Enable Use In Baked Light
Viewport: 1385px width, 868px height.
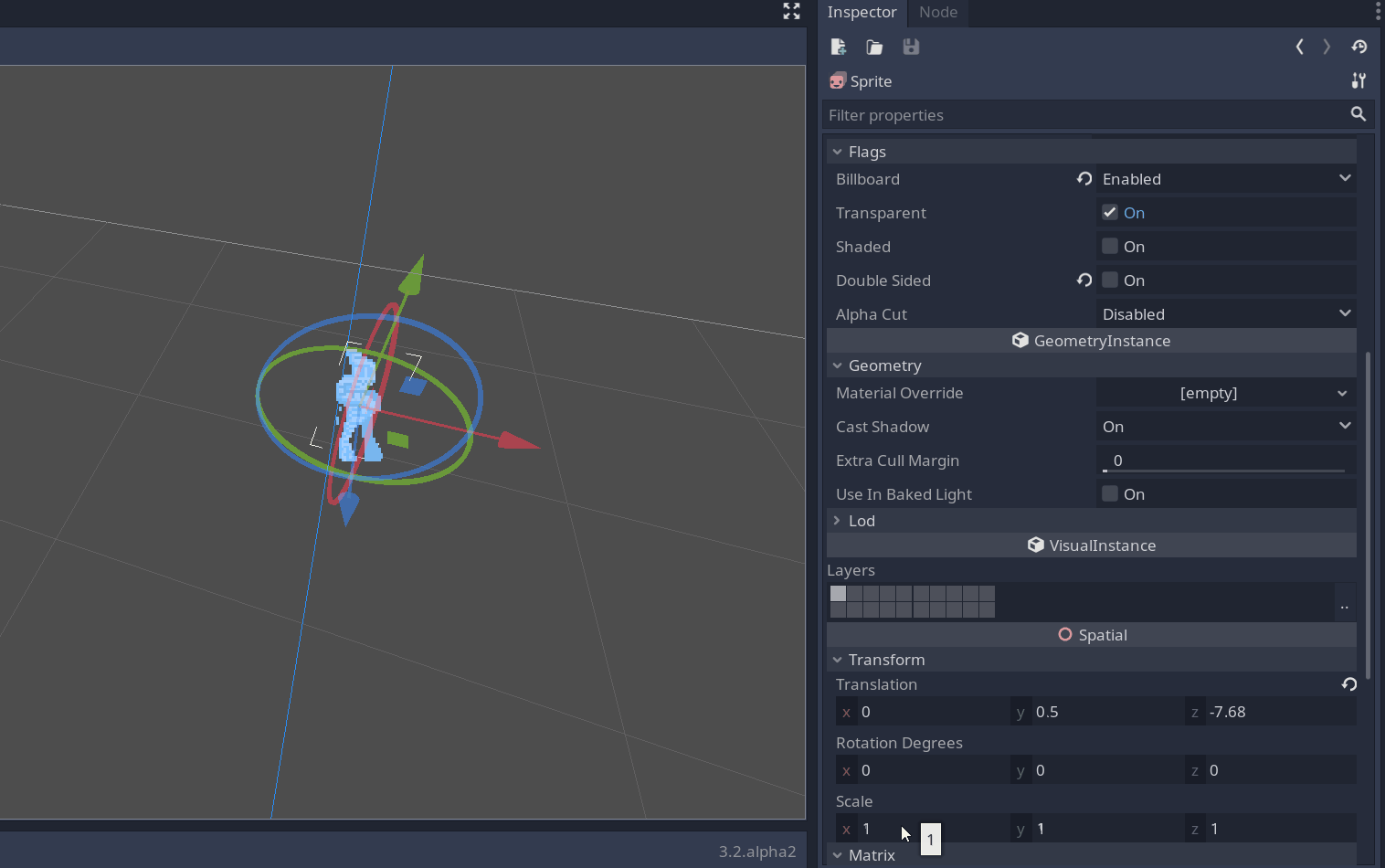click(x=1109, y=493)
